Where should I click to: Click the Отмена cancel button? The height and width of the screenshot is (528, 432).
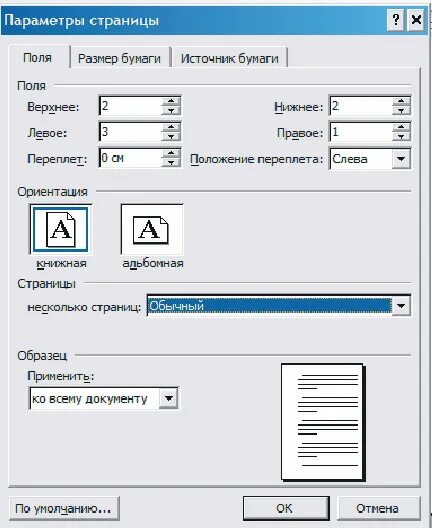[x=378, y=508]
